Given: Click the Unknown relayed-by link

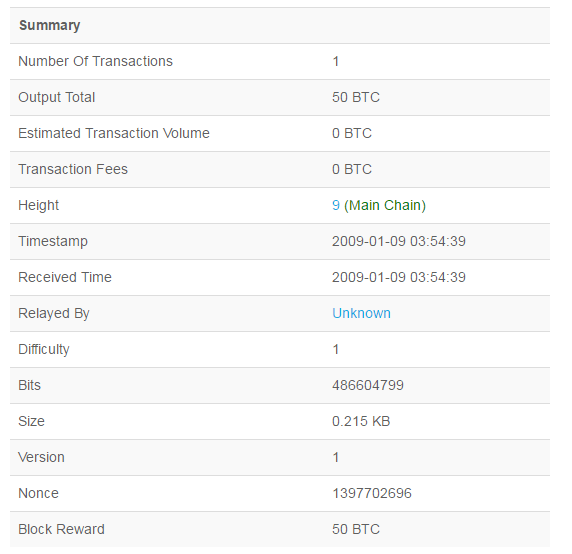Looking at the screenshot, I should coord(361,313).
